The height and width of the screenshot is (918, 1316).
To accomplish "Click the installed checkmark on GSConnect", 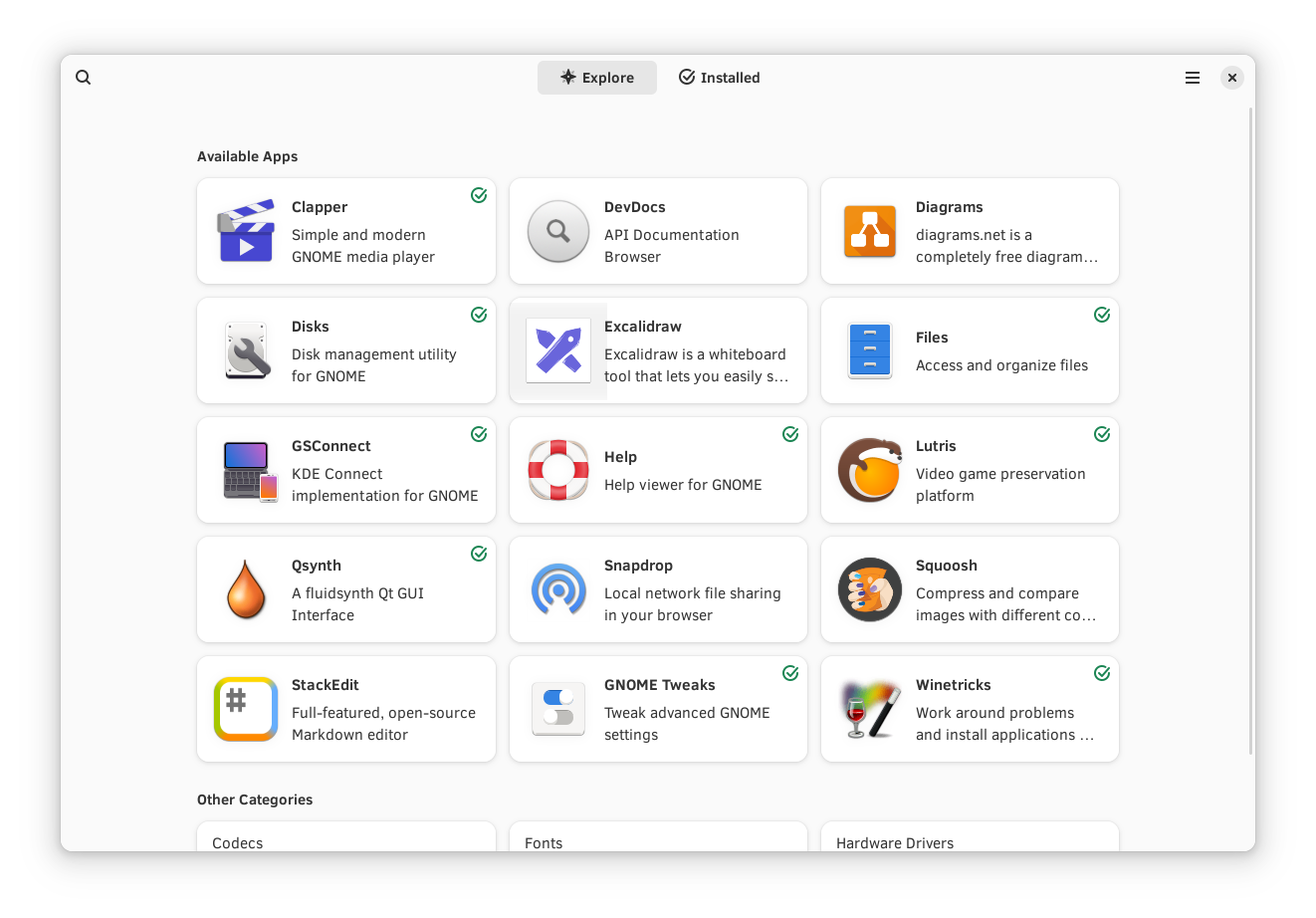I will [479, 434].
